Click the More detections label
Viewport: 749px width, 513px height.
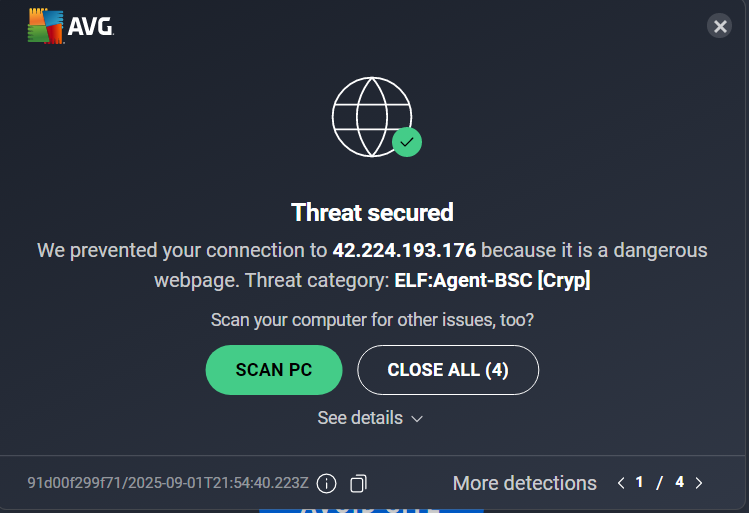click(524, 483)
